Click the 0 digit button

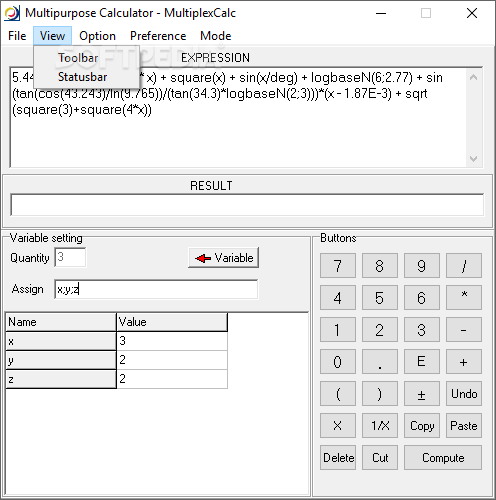pos(338,362)
